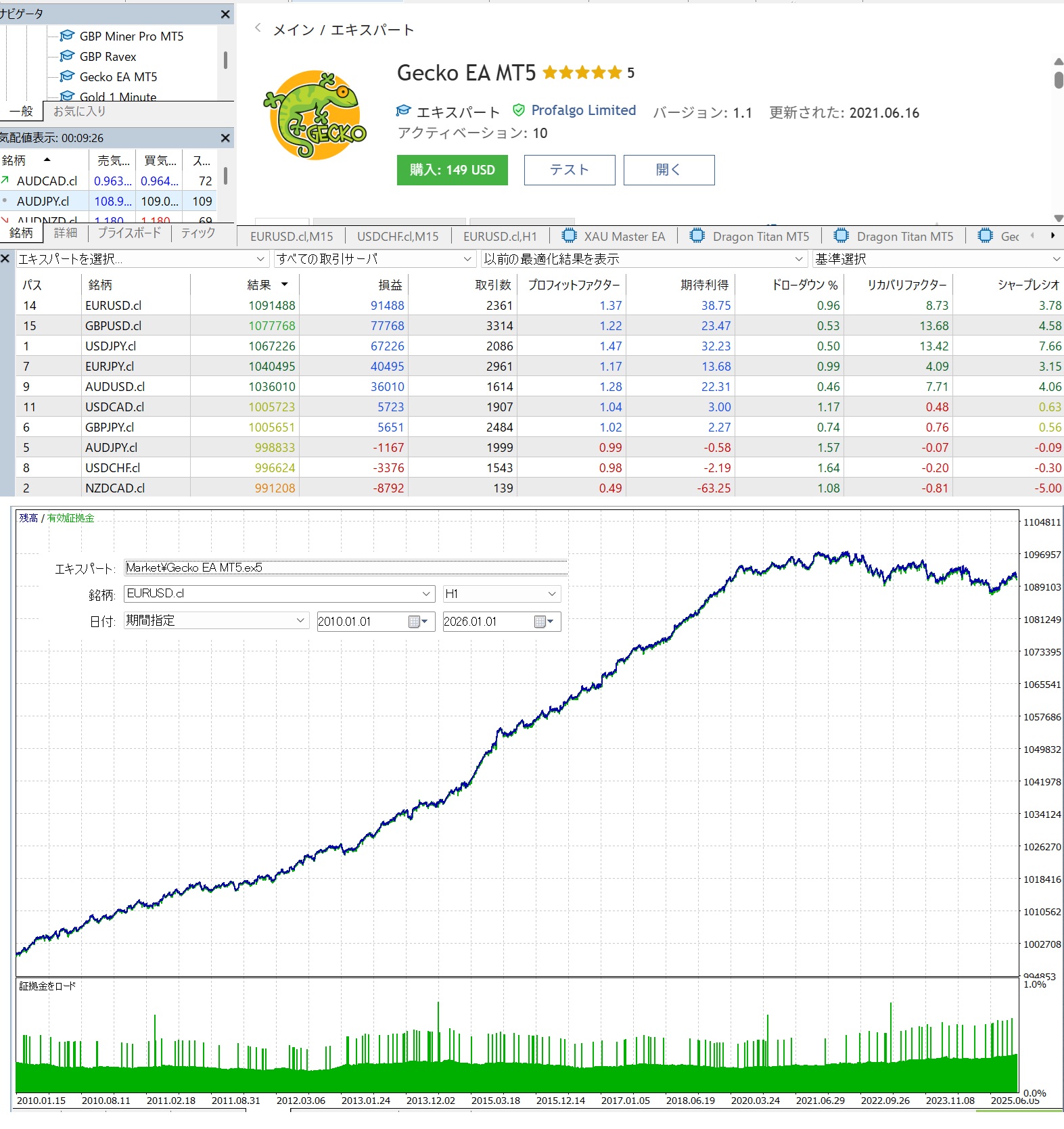This screenshot has height=1129, width=1064.
Task: Open the 銘柄 EURUSD.cl symbol dropdown
Action: click(x=279, y=593)
